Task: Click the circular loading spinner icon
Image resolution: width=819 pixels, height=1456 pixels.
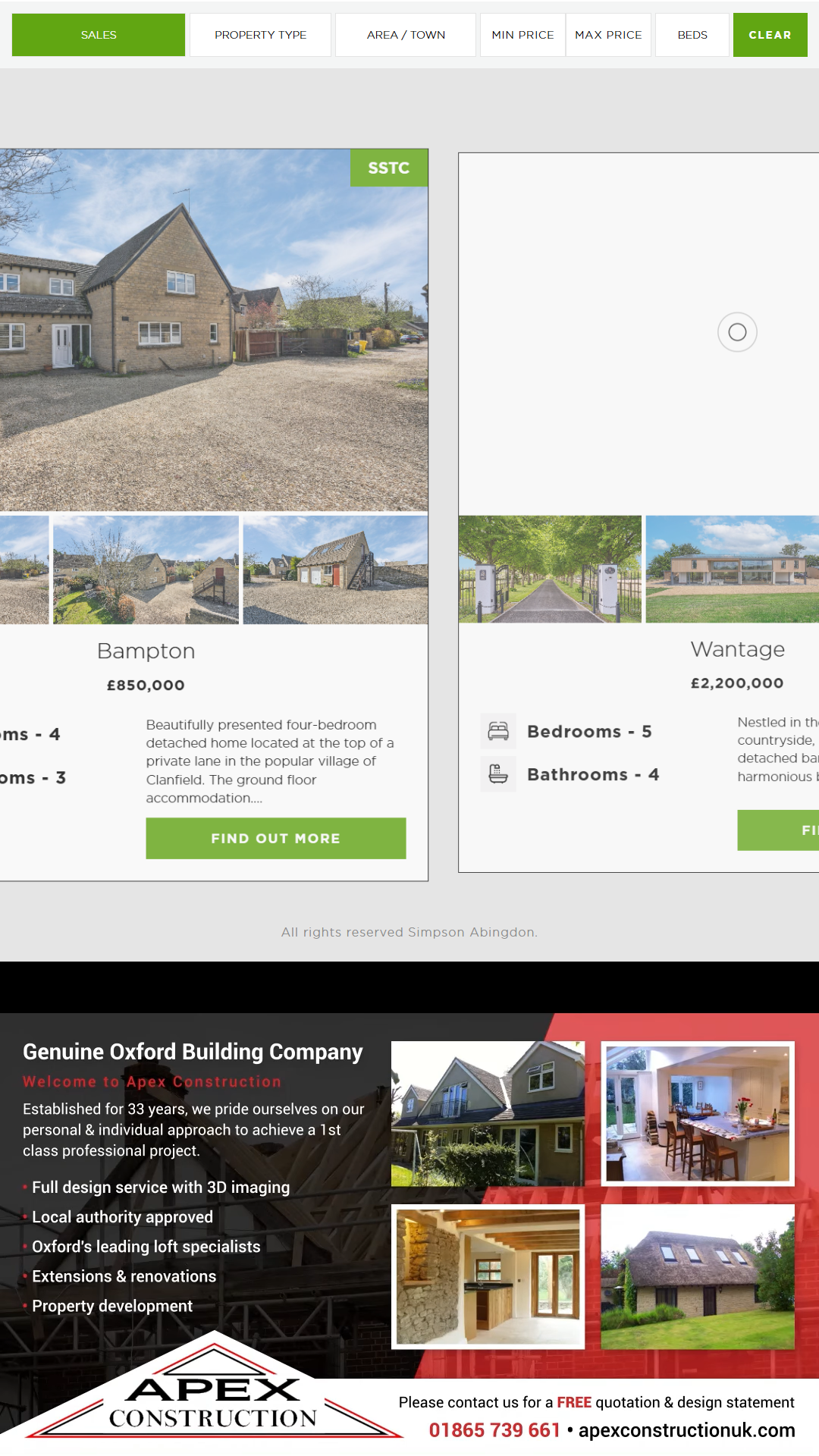Action: point(737,332)
